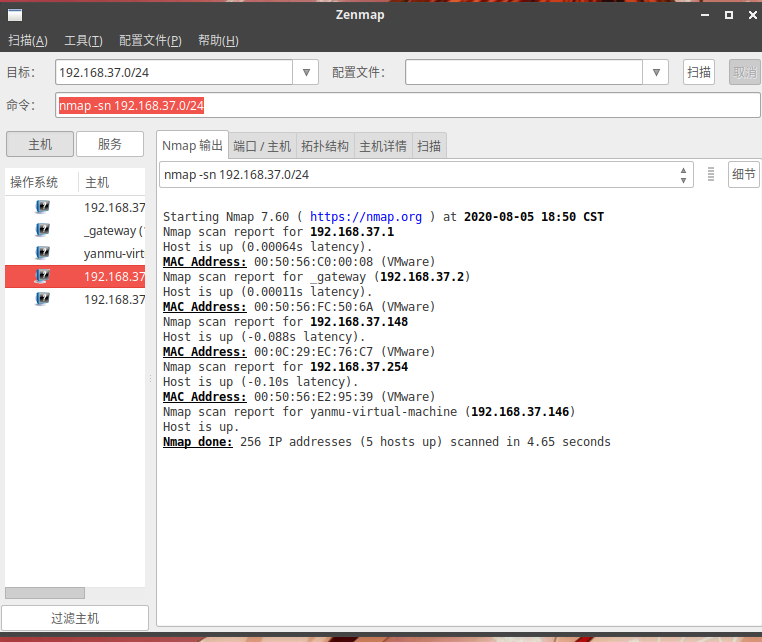Click MAC address 00:0C:29:EC:76:C7 text

pyautogui.click(x=313, y=352)
